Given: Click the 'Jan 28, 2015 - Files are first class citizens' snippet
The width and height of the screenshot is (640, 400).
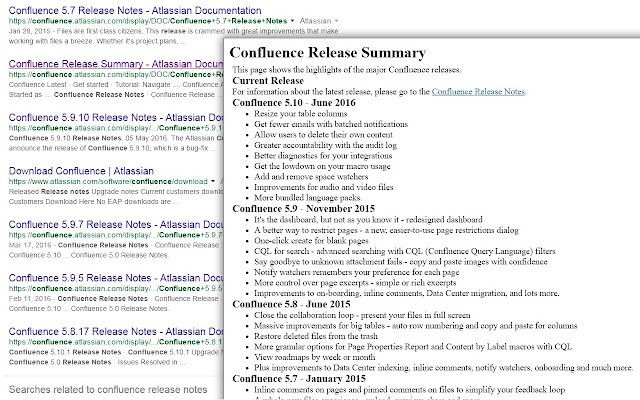Looking at the screenshot, I should [x=173, y=36].
